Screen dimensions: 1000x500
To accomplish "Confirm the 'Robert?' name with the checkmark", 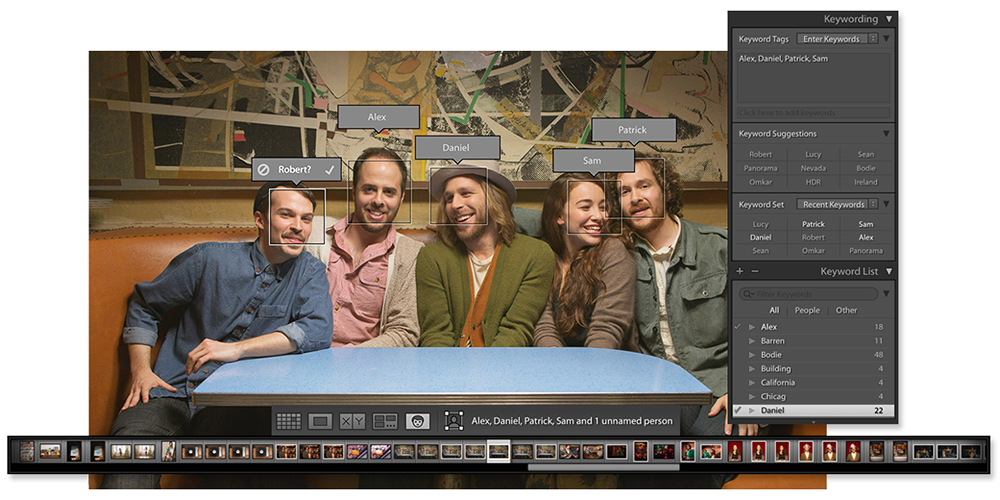I will tap(329, 170).
